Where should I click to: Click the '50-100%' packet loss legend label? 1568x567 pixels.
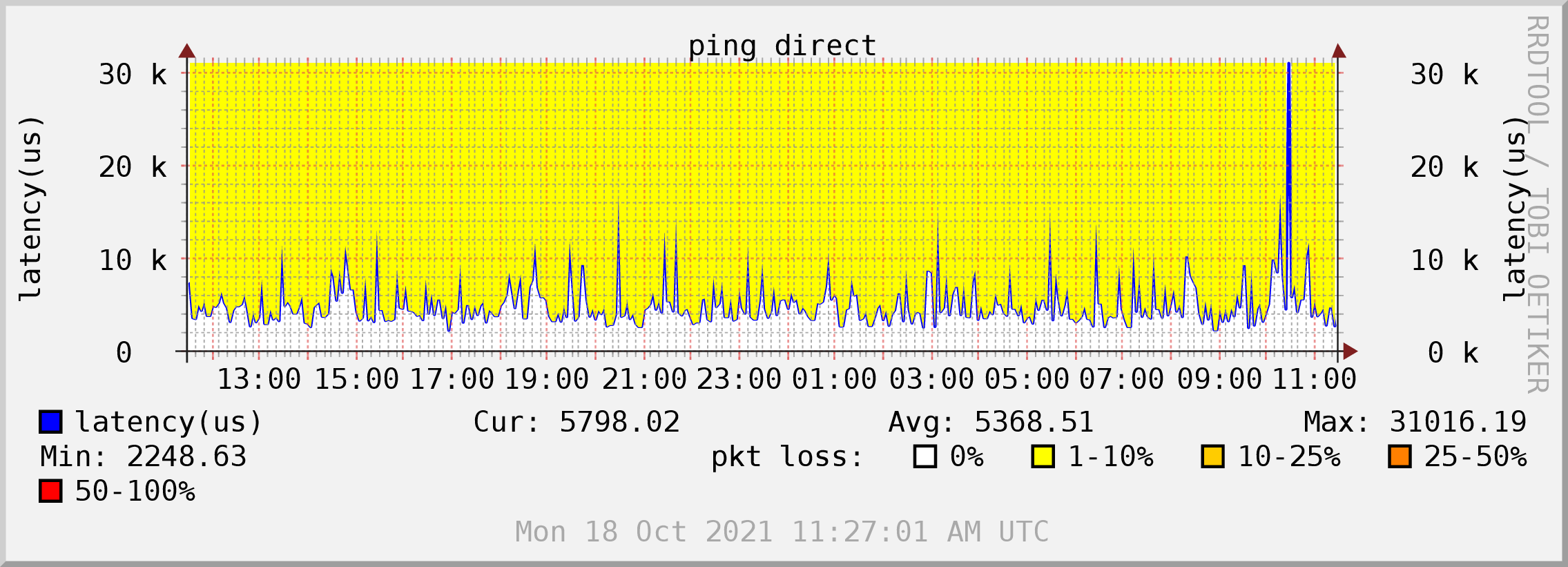(x=135, y=491)
